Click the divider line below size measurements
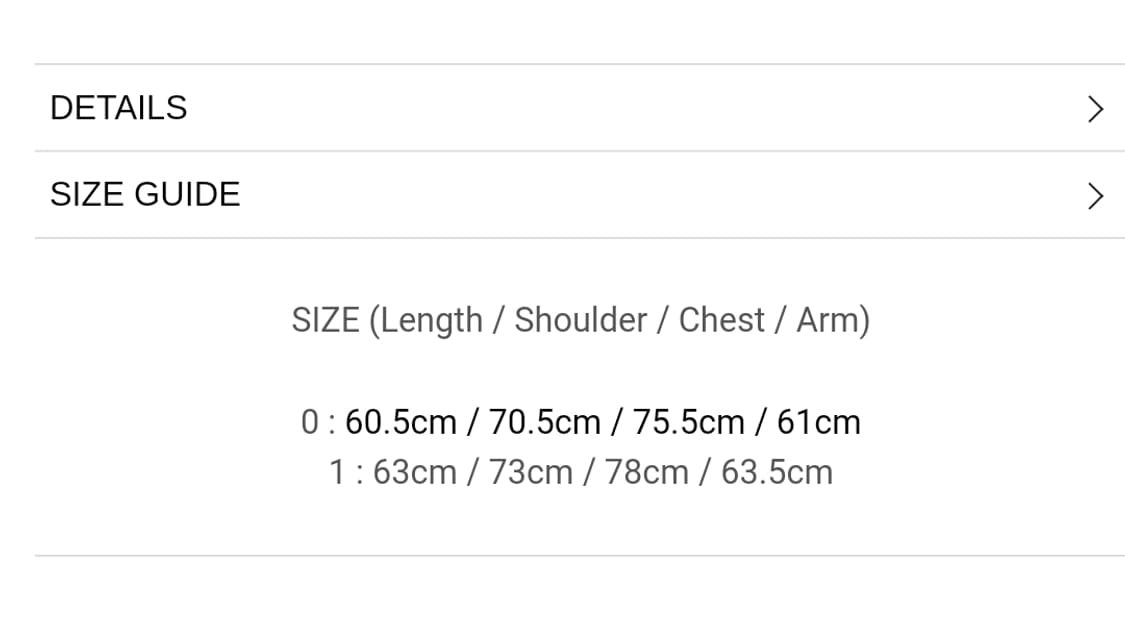This screenshot has height=635, width=1125. pyautogui.click(x=580, y=556)
